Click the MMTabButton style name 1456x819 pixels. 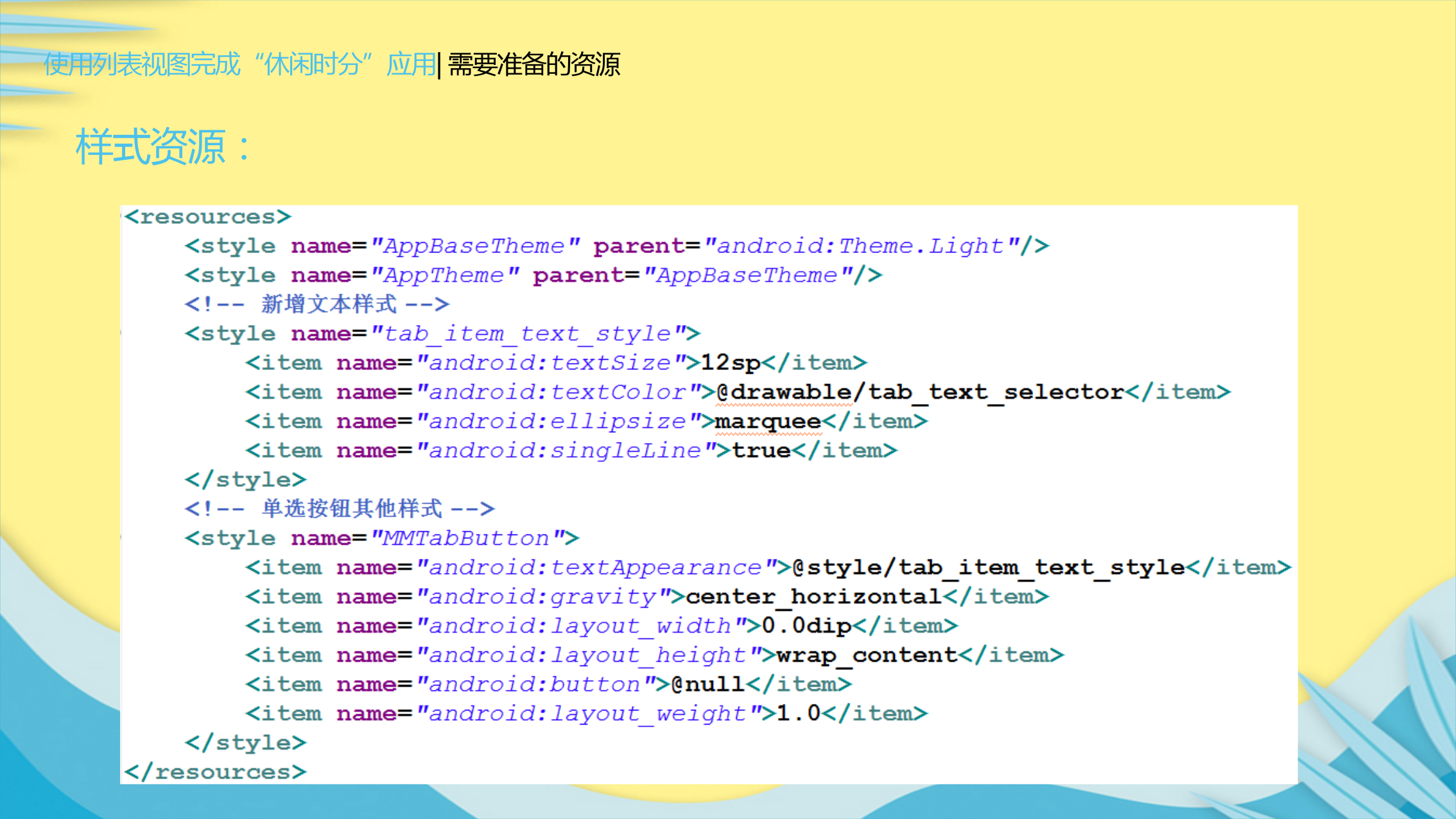click(x=466, y=538)
